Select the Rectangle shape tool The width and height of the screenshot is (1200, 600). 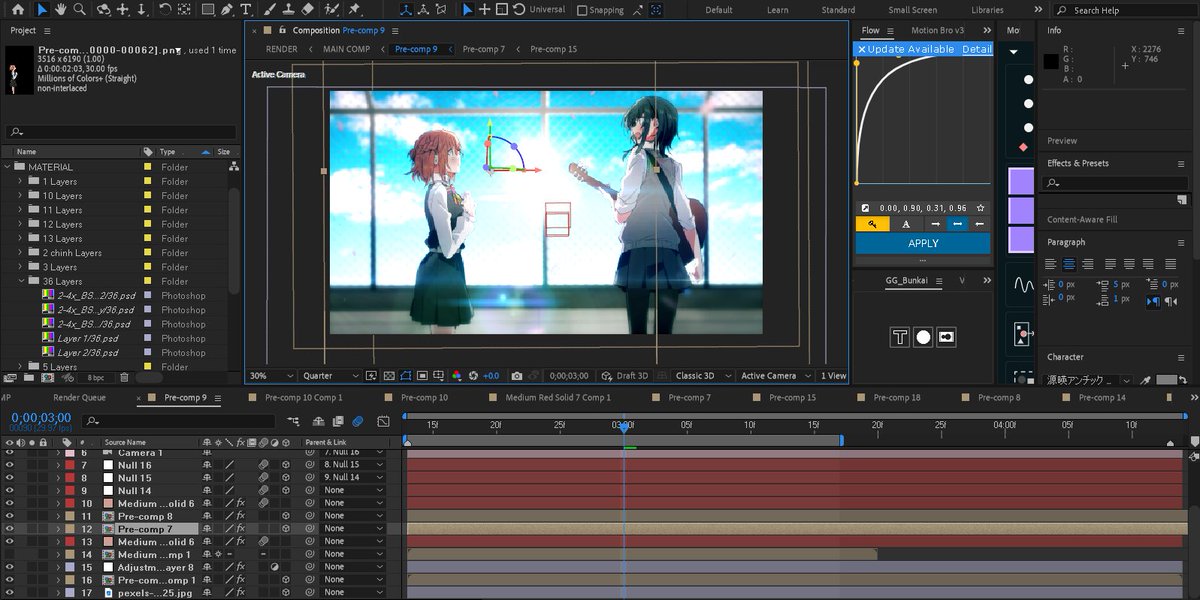click(x=207, y=10)
